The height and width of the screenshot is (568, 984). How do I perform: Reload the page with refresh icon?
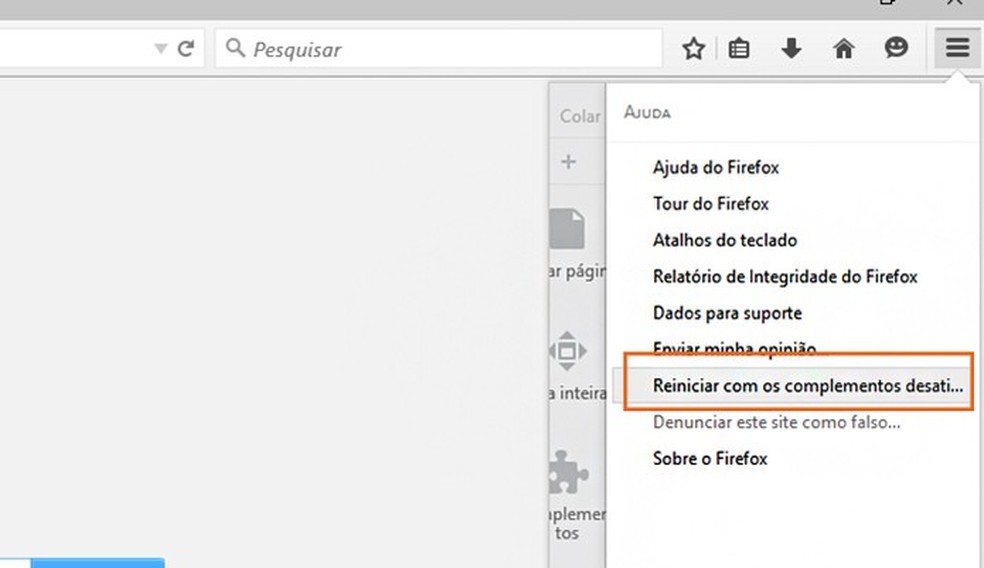click(186, 48)
